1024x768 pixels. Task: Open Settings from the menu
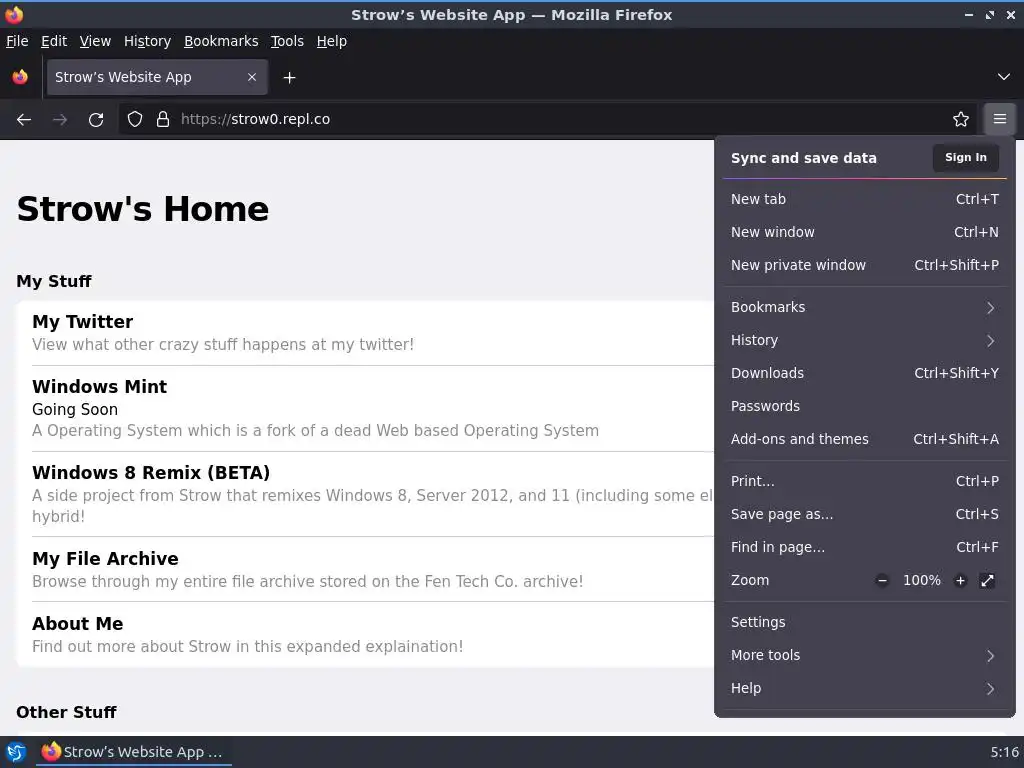click(x=865, y=622)
